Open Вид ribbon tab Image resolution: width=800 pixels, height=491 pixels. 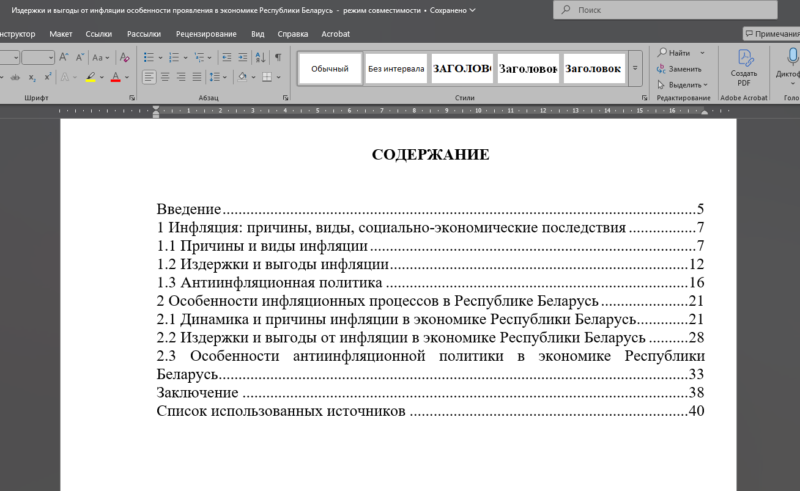(258, 34)
